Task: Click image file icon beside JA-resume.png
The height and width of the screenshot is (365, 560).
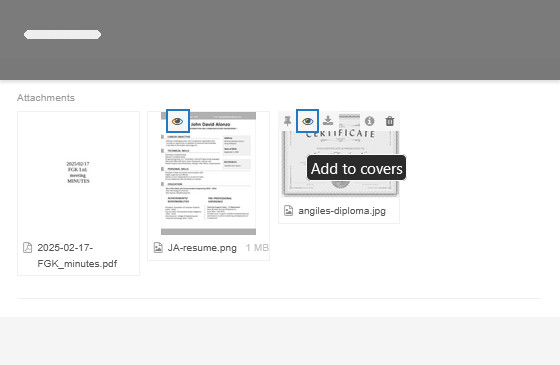Action: (x=158, y=248)
